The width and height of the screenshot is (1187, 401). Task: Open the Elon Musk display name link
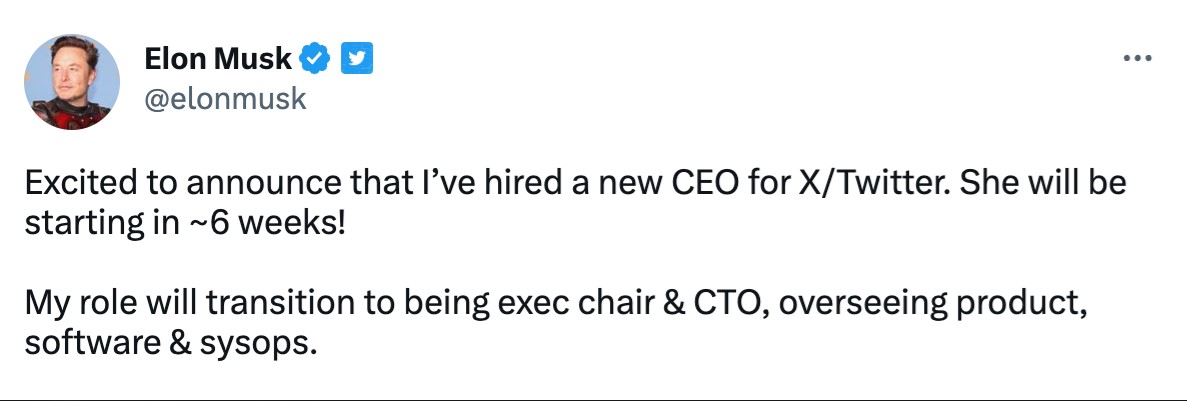point(218,60)
